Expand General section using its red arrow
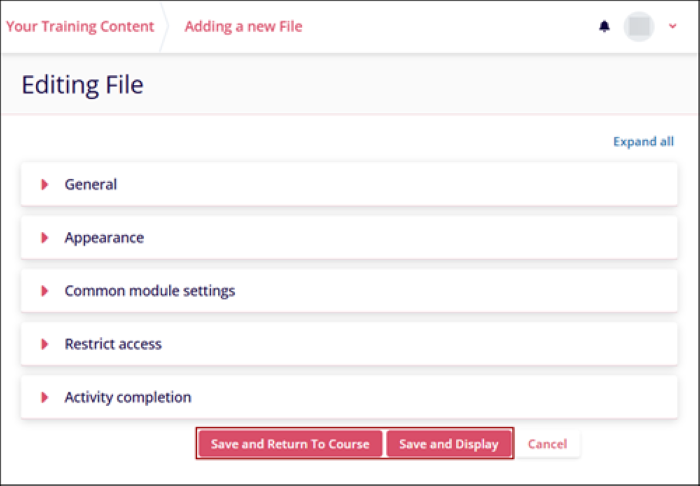The height and width of the screenshot is (486, 700). pyautogui.click(x=45, y=185)
